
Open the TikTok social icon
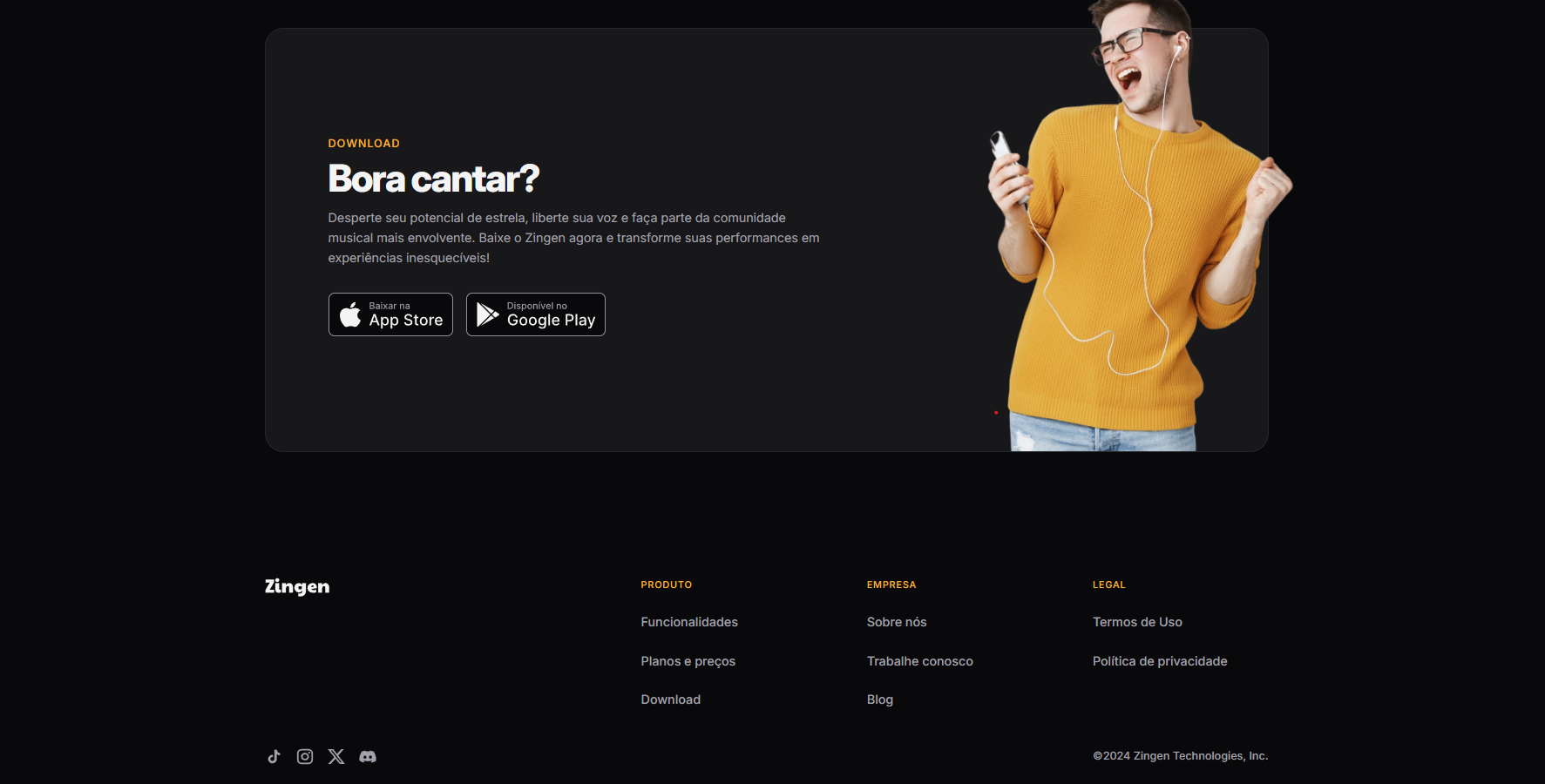274,756
